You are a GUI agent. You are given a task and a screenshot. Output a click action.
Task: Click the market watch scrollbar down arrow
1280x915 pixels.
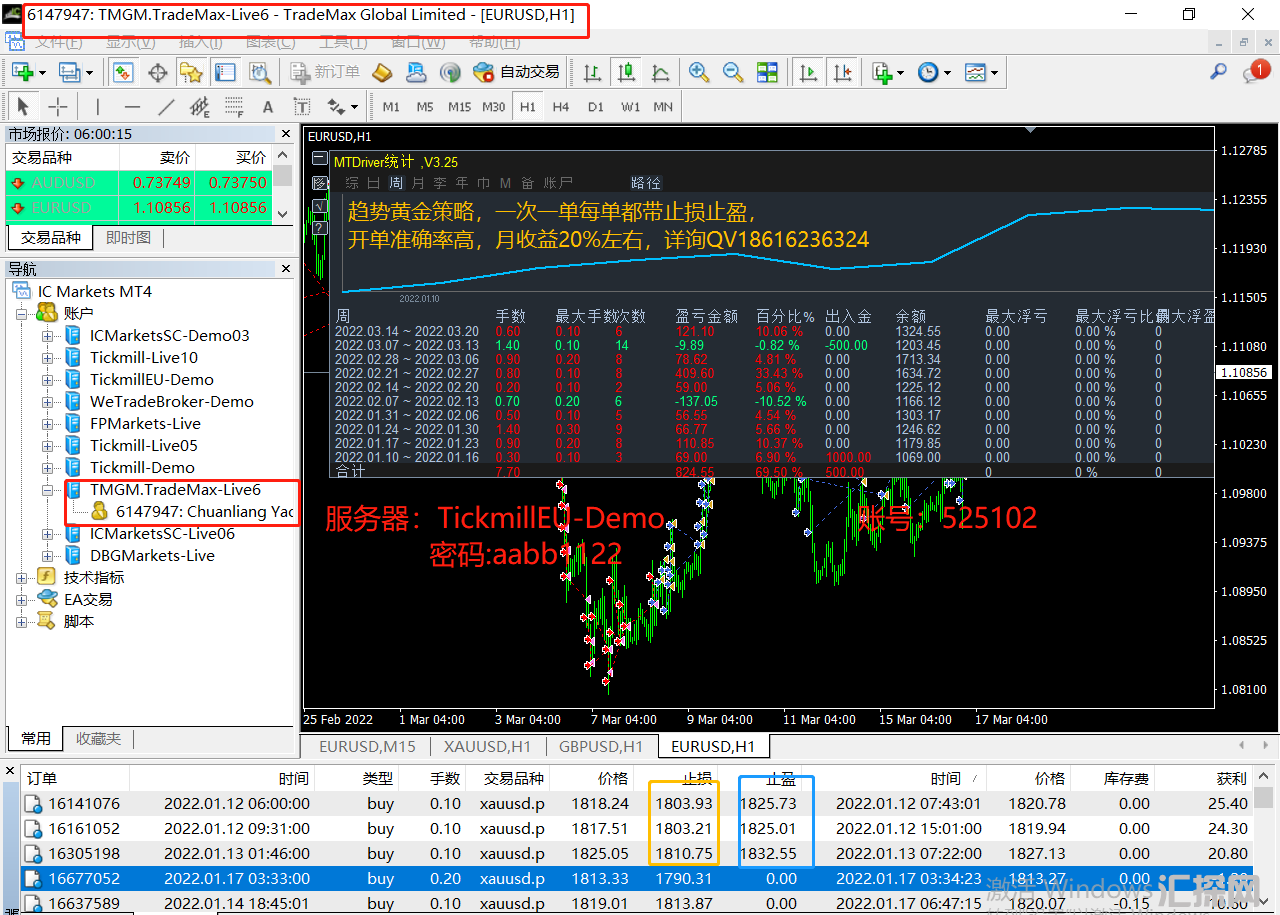pyautogui.click(x=283, y=214)
